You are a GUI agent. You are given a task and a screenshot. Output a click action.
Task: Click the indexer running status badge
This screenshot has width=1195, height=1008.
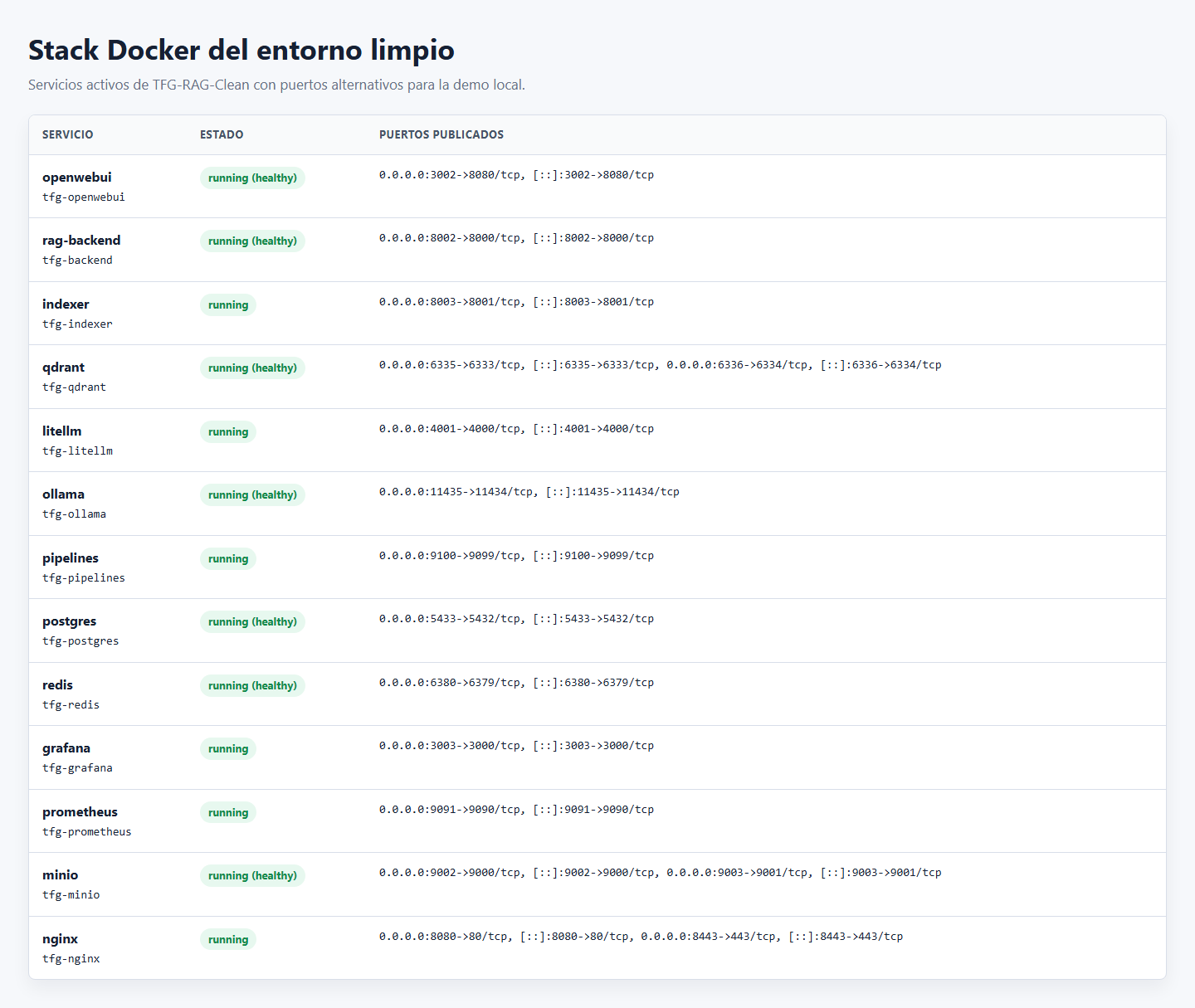pyautogui.click(x=228, y=305)
